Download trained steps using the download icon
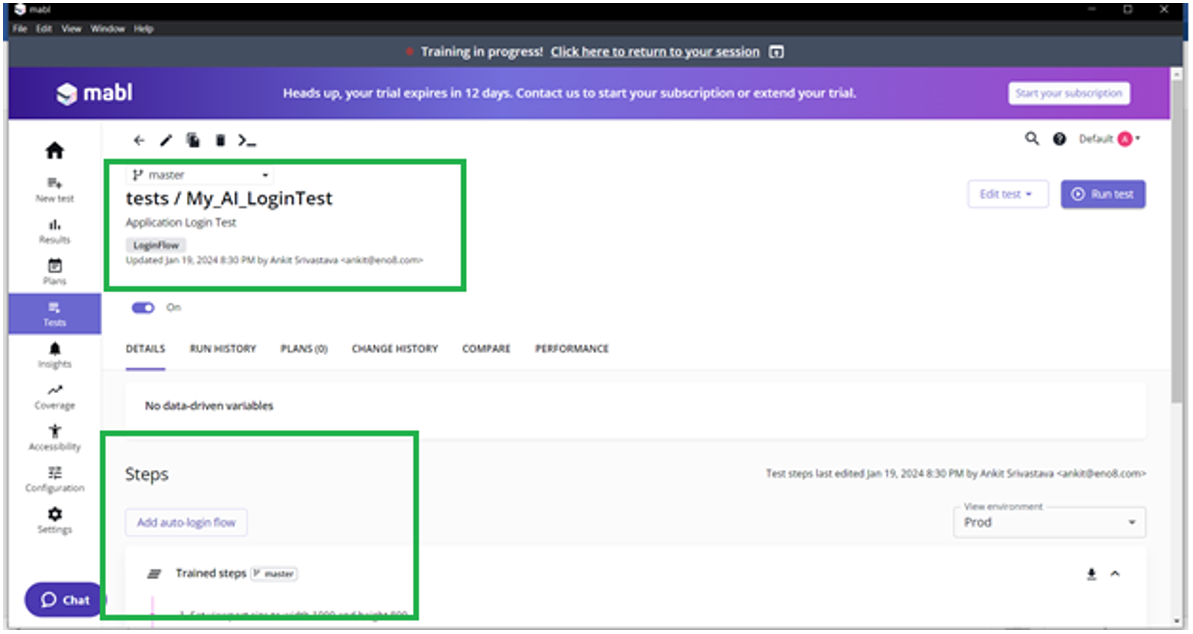This screenshot has width=1193, height=634. pyautogui.click(x=1091, y=574)
